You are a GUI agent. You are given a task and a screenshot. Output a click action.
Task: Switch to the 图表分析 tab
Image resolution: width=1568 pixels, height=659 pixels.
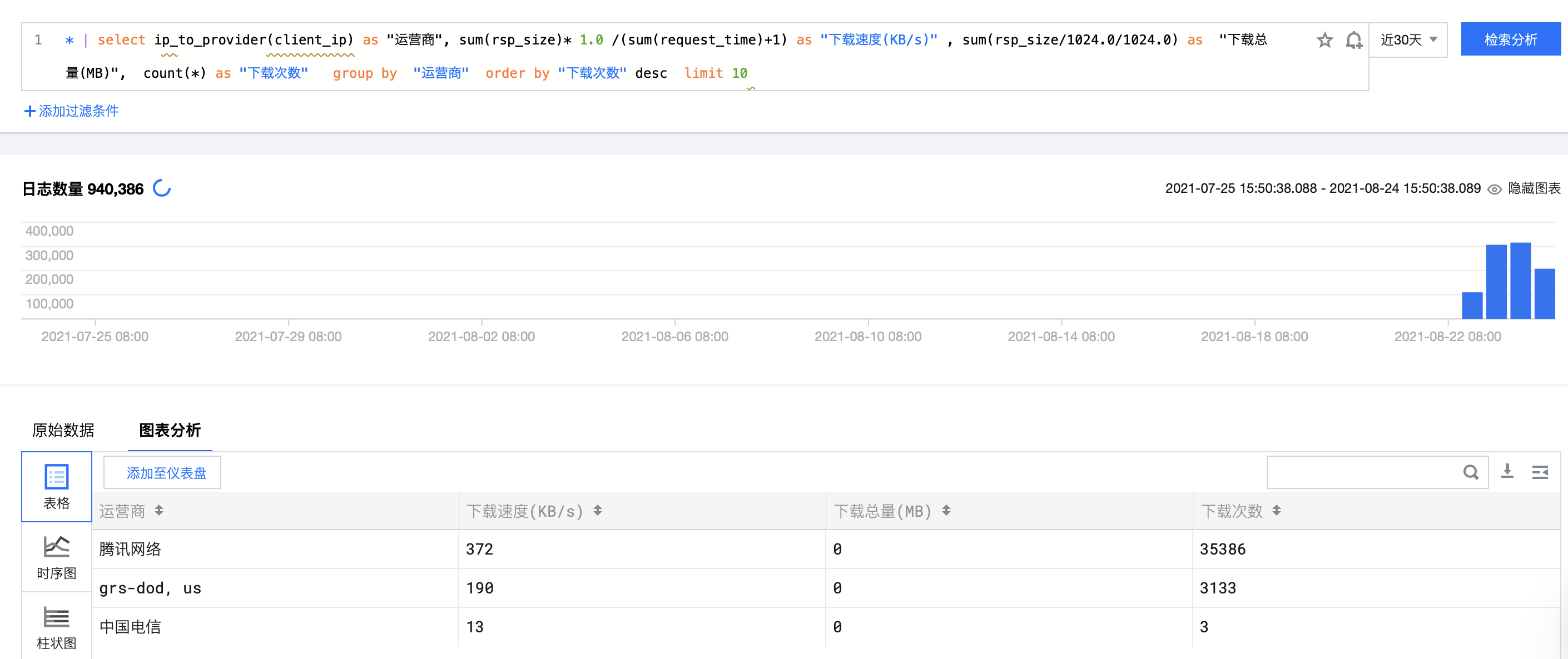coord(170,430)
